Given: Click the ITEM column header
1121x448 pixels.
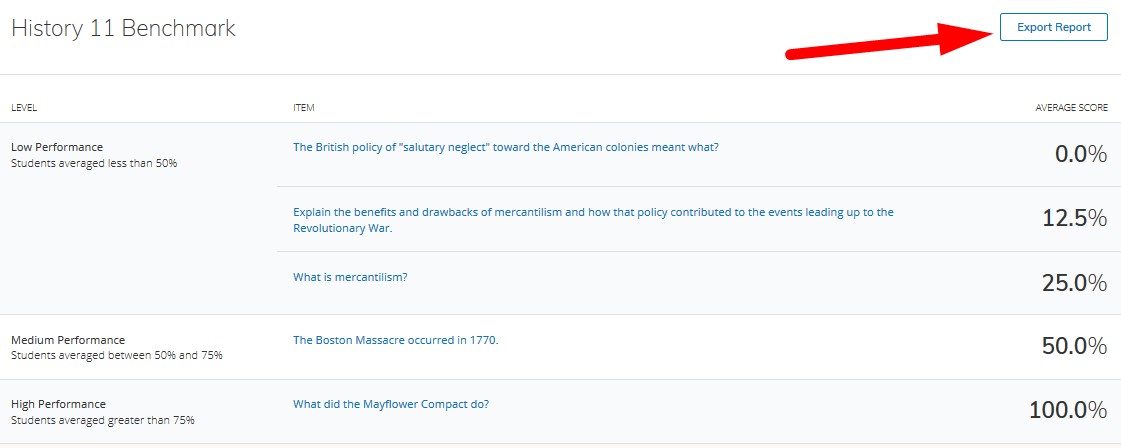Looking at the screenshot, I should tap(304, 107).
